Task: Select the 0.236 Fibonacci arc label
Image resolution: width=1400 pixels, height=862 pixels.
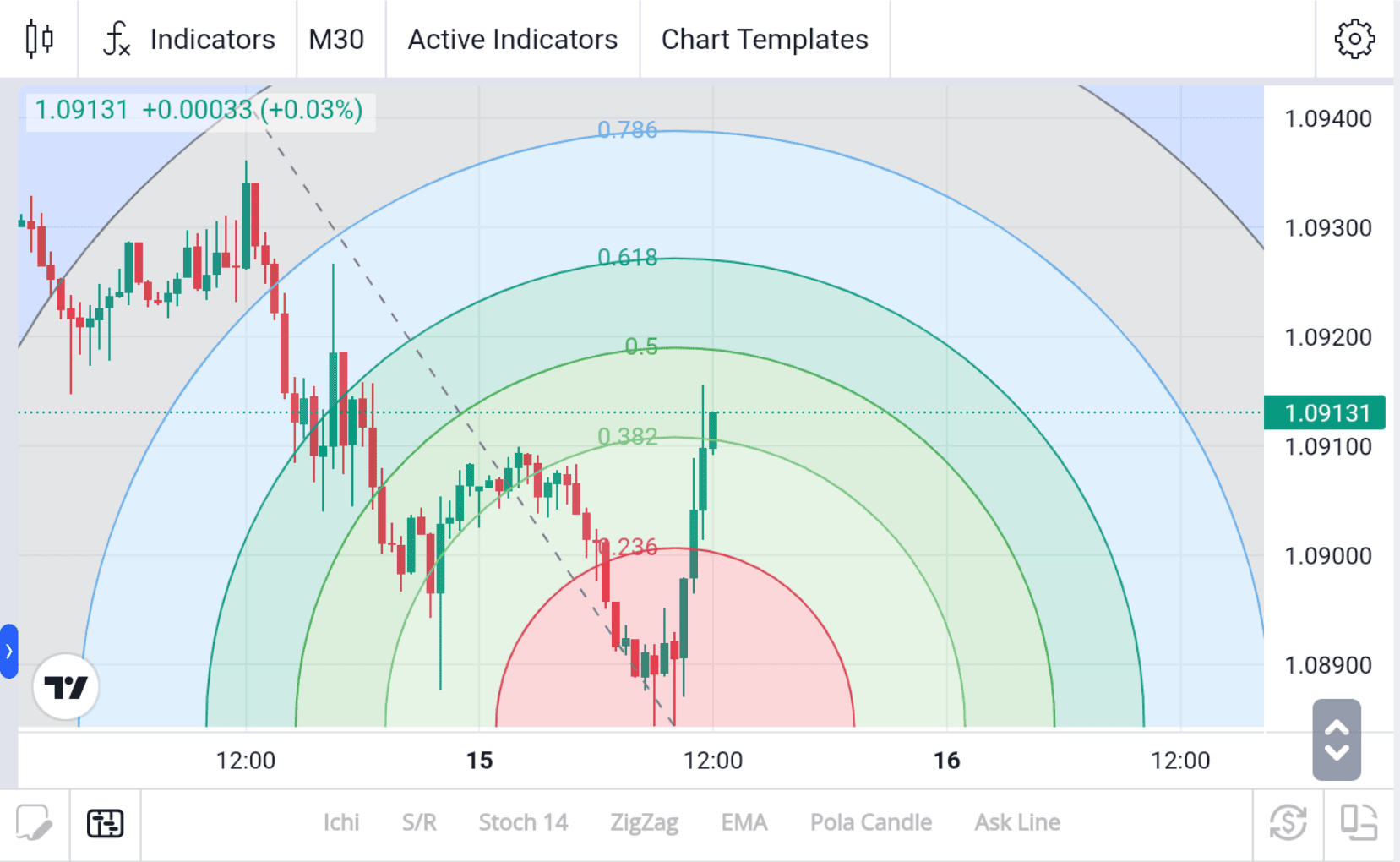Action: [627, 547]
